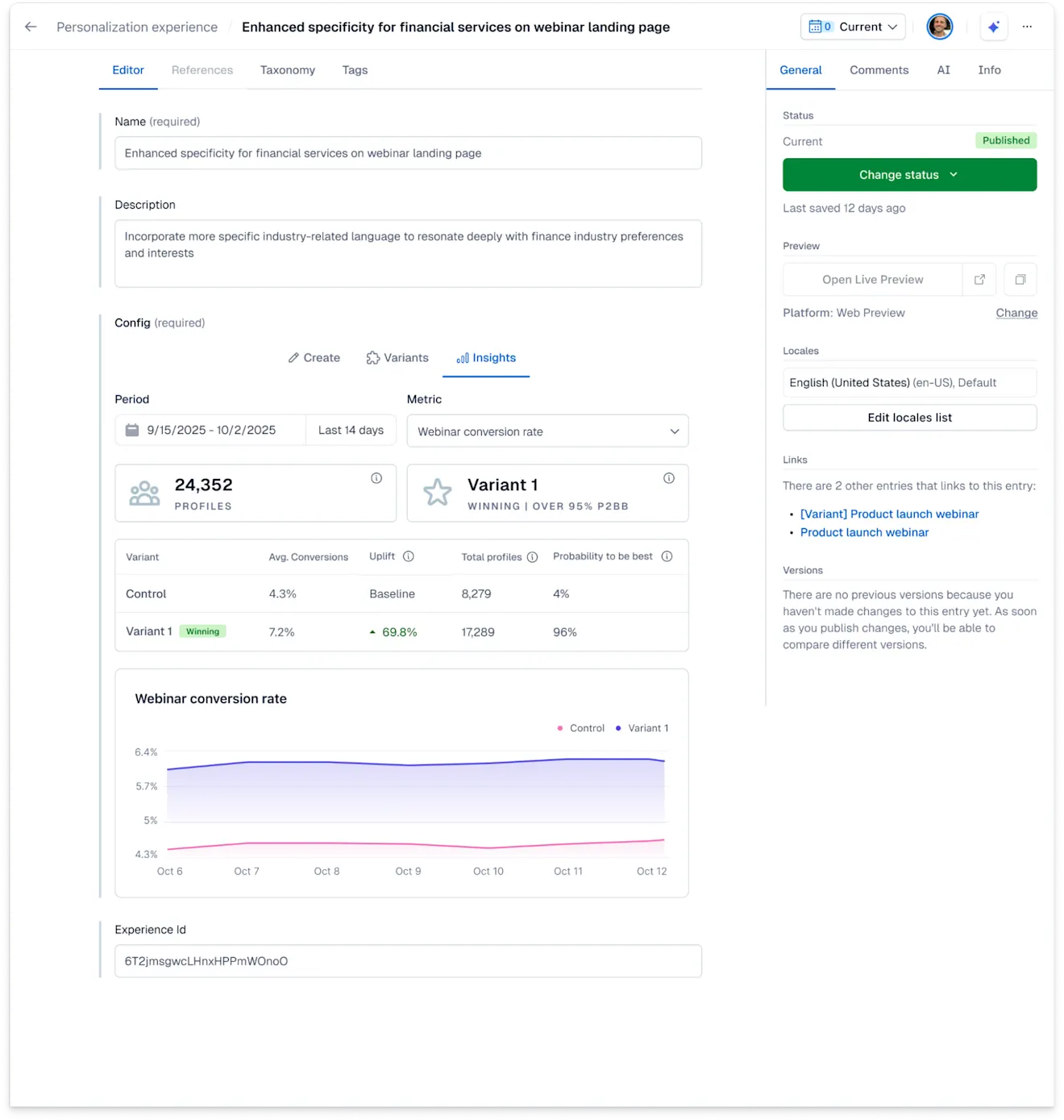Viewport: 1064px width, 1120px height.
Task: Click the Open Live Preview button
Action: click(x=873, y=280)
